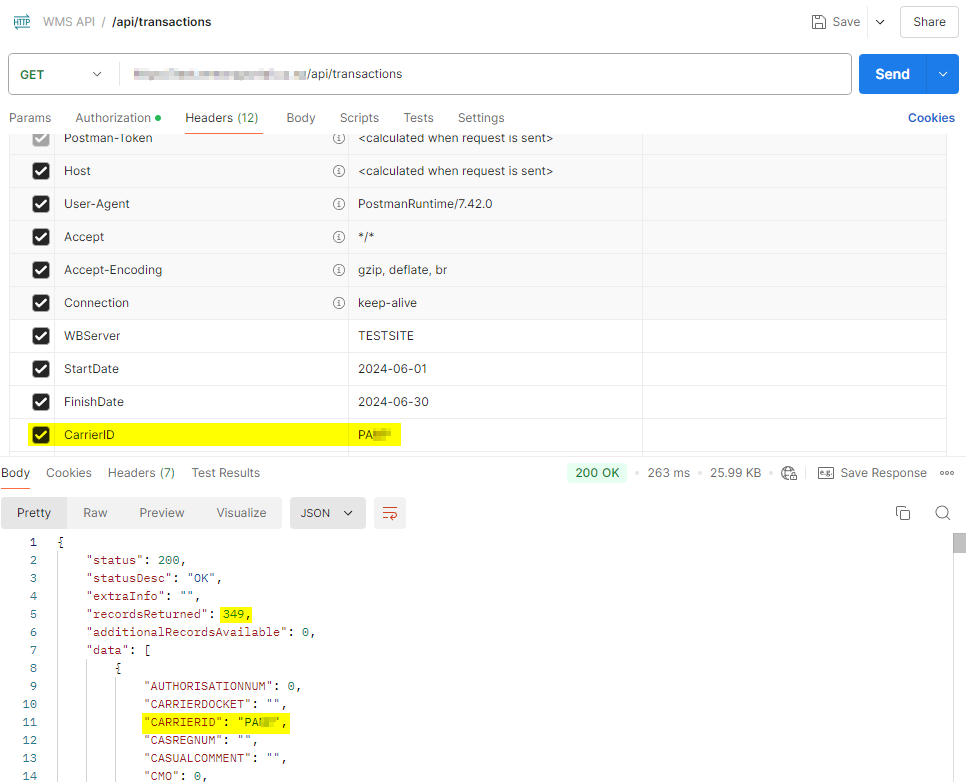966x782 pixels.
Task: Click the 263 ms response time
Action: pyautogui.click(x=668, y=473)
